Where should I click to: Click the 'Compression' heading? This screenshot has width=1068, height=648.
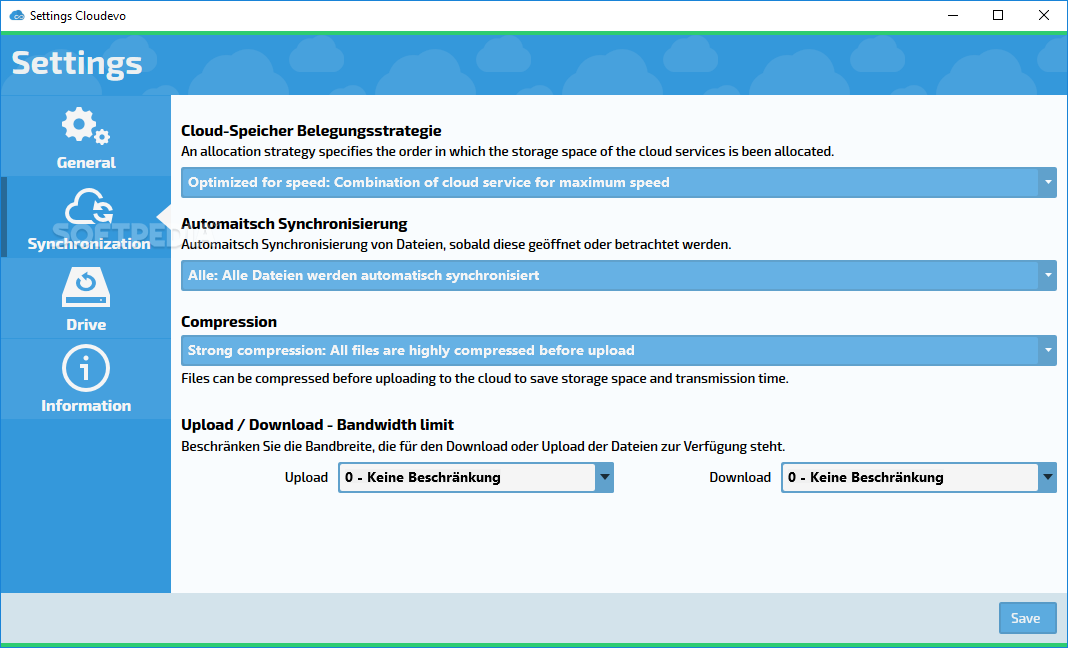[x=229, y=322]
